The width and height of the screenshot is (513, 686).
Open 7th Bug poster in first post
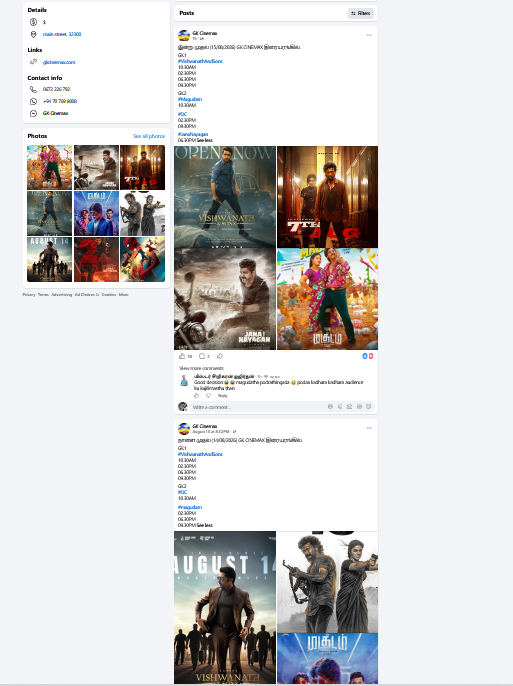point(328,197)
